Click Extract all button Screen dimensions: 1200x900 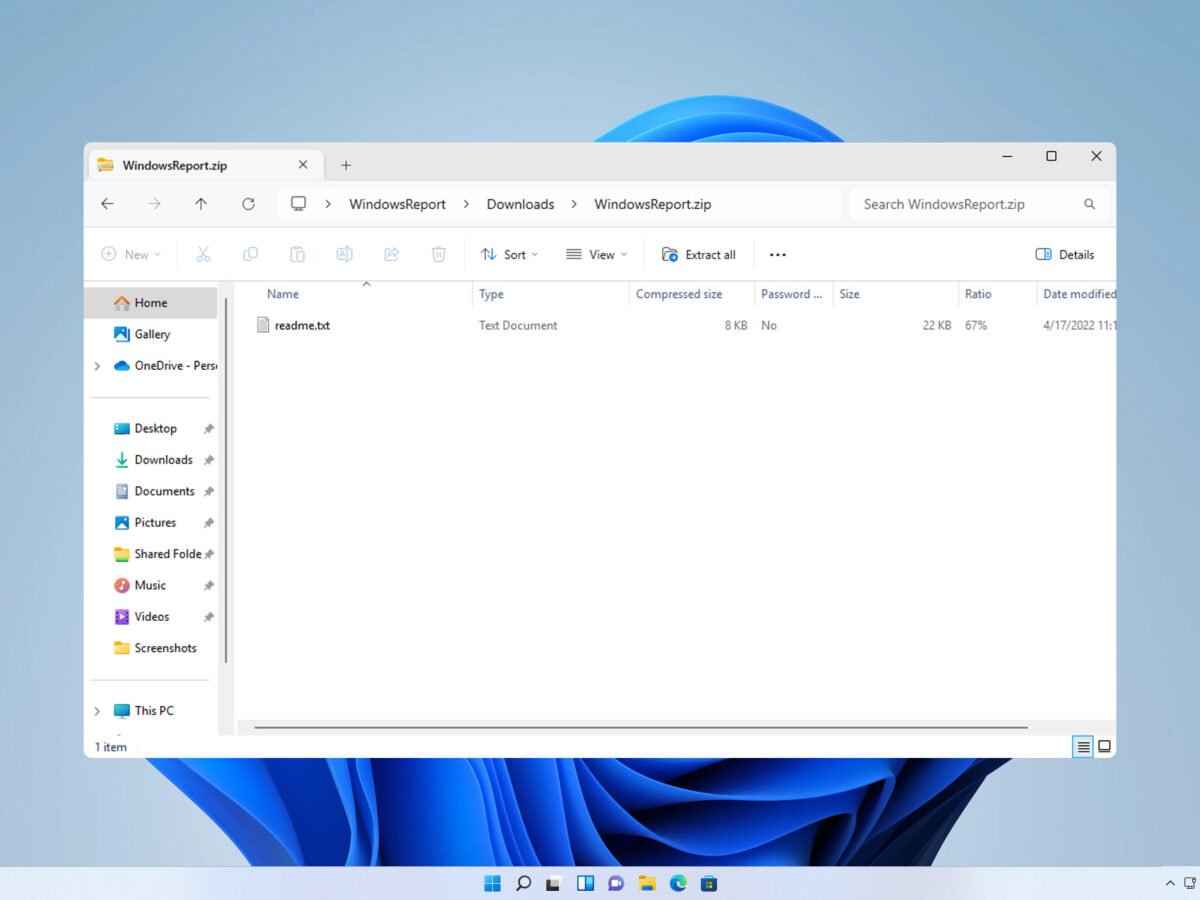[698, 255]
